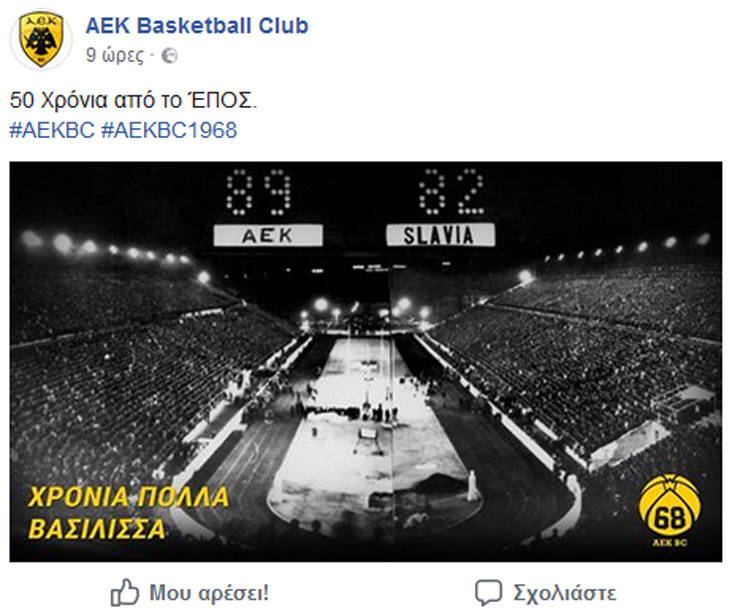The height and width of the screenshot is (616, 735).
Task: Click the AEK Basketball Club page name
Action: tap(197, 25)
